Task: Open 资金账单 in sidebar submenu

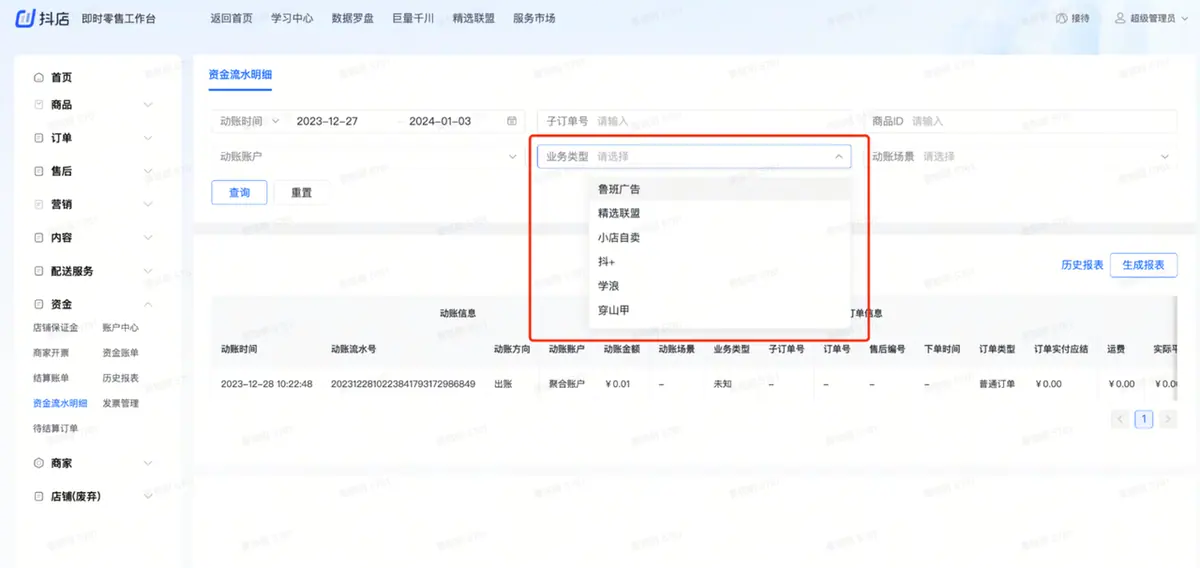Action: pos(121,352)
